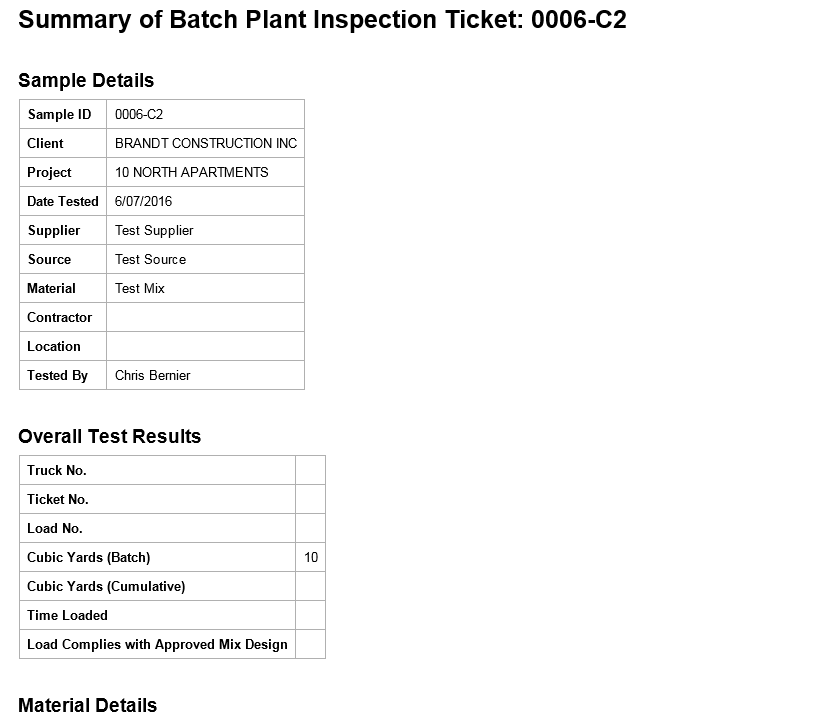Viewport: 822px width, 723px height.
Task: Click the Sample Details heading
Action: (x=86, y=80)
